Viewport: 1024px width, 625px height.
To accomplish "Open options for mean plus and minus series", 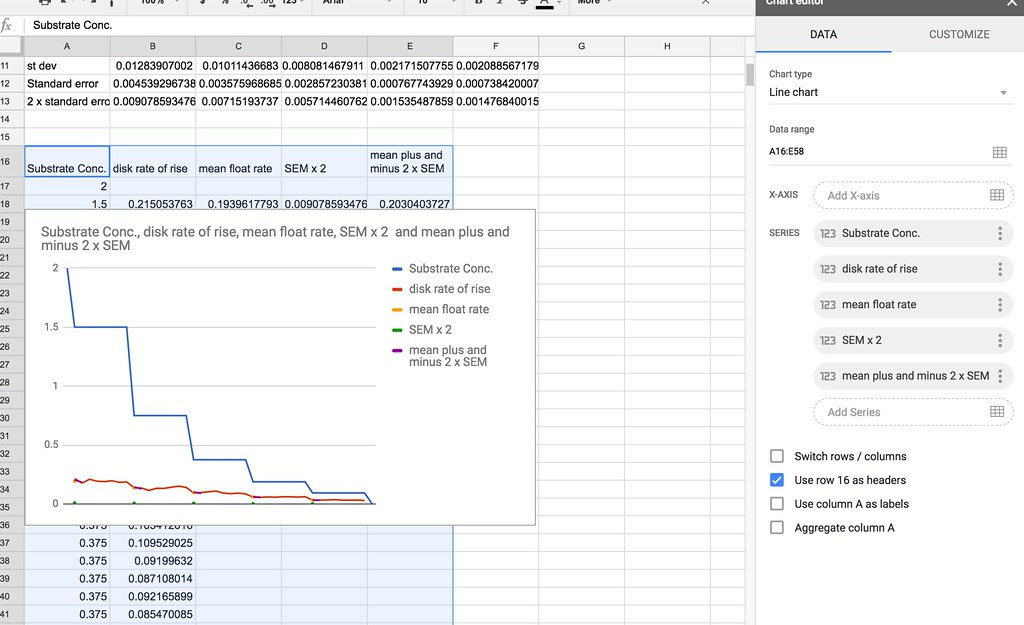I will click(x=999, y=376).
